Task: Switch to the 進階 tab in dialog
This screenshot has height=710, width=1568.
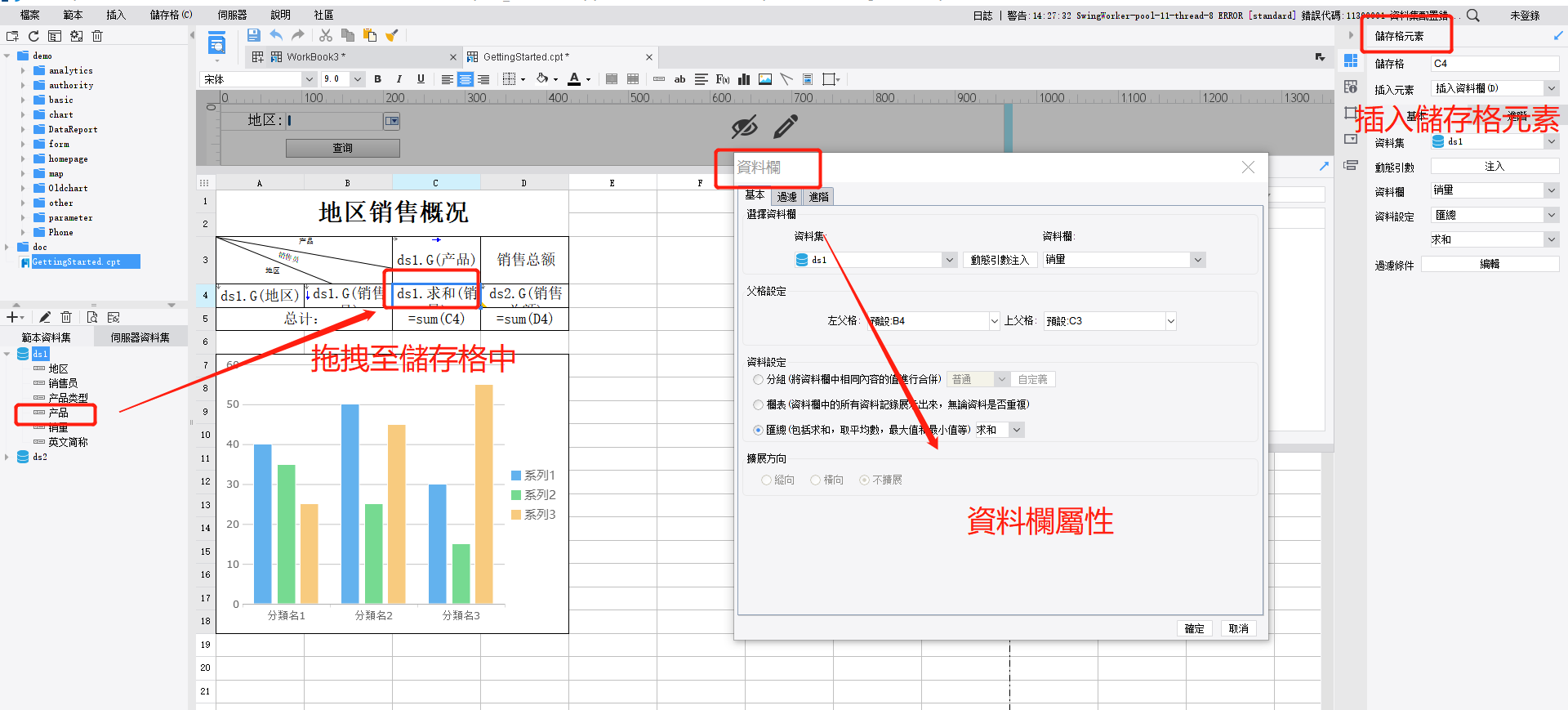Action: (x=818, y=197)
